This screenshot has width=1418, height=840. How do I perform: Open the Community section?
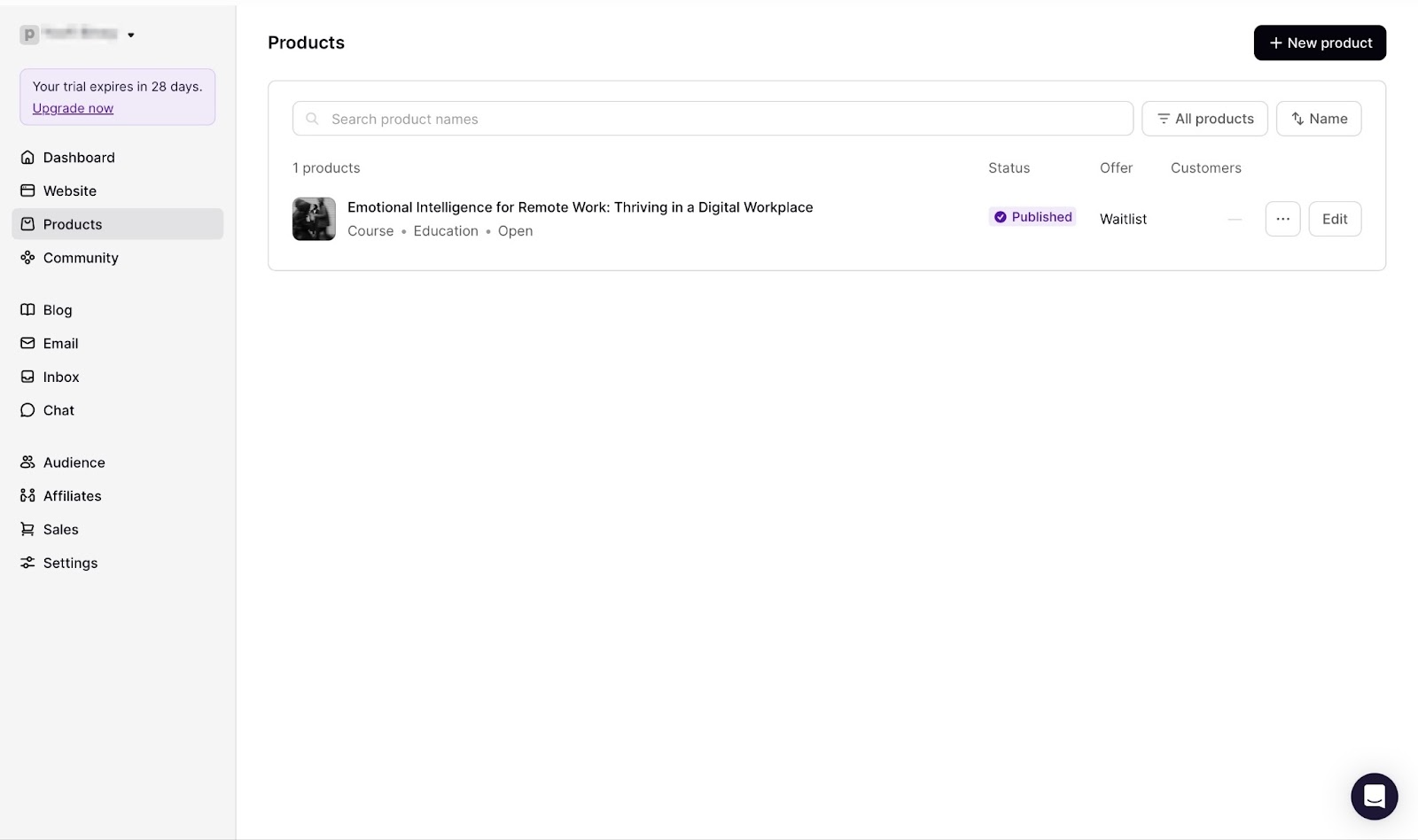[117, 258]
